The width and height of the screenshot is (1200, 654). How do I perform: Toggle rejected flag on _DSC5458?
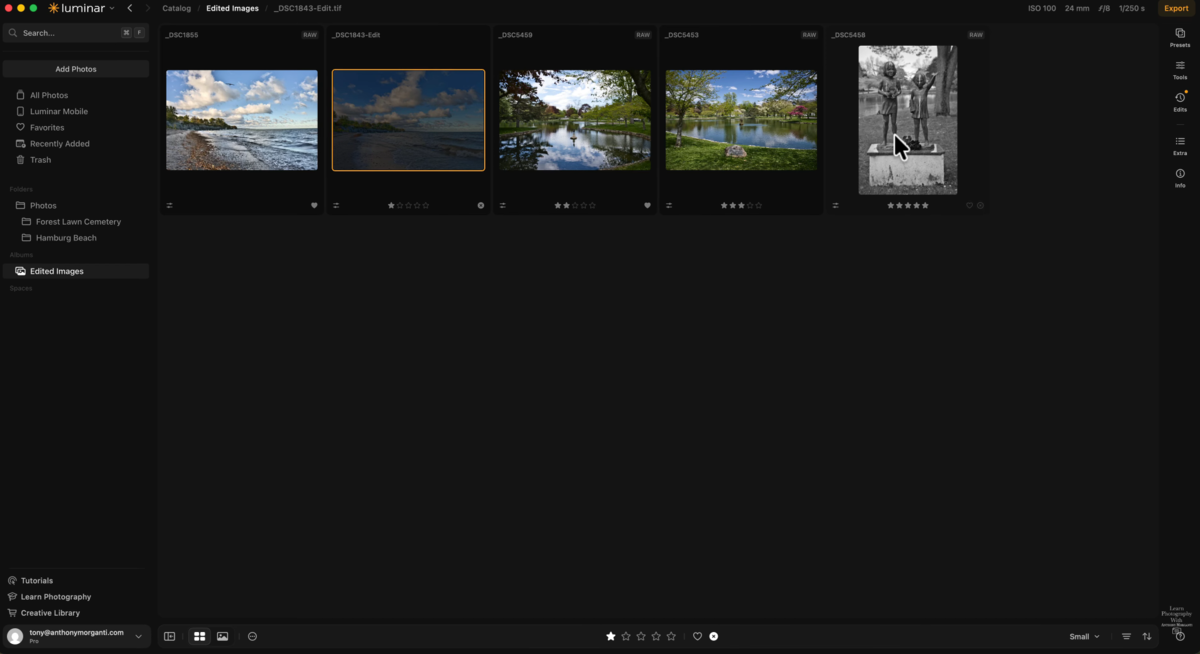[x=980, y=205]
